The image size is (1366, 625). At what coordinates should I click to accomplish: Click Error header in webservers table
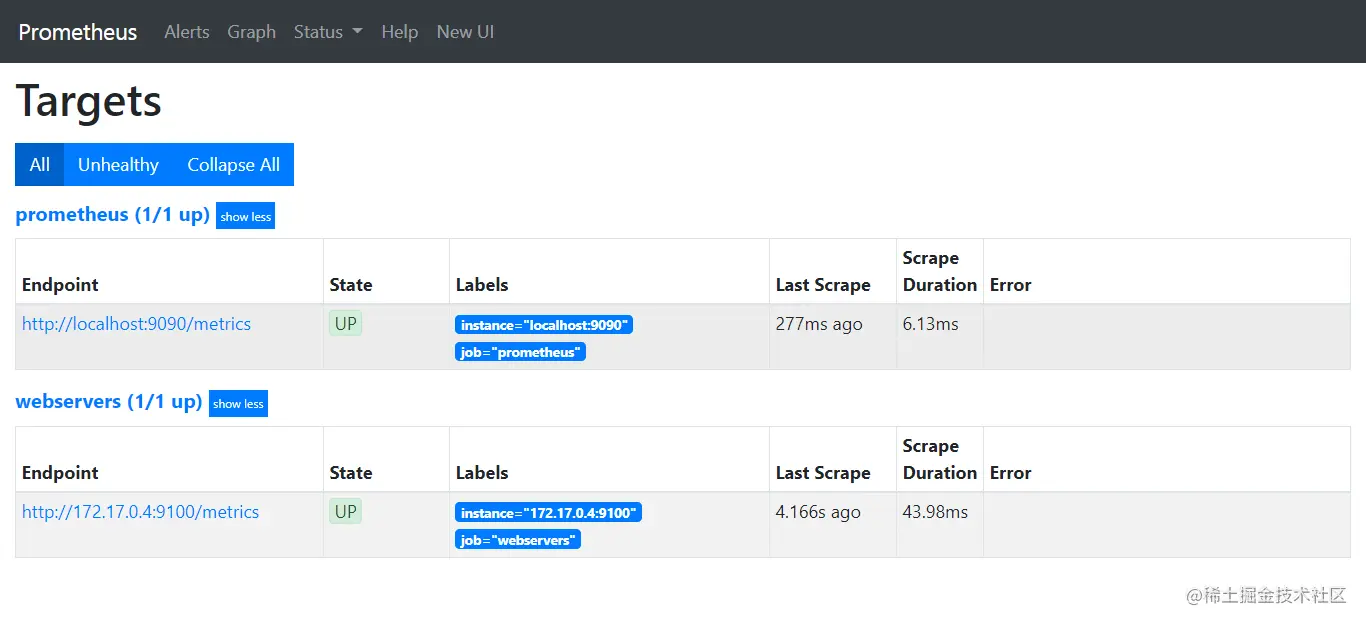tap(1010, 473)
